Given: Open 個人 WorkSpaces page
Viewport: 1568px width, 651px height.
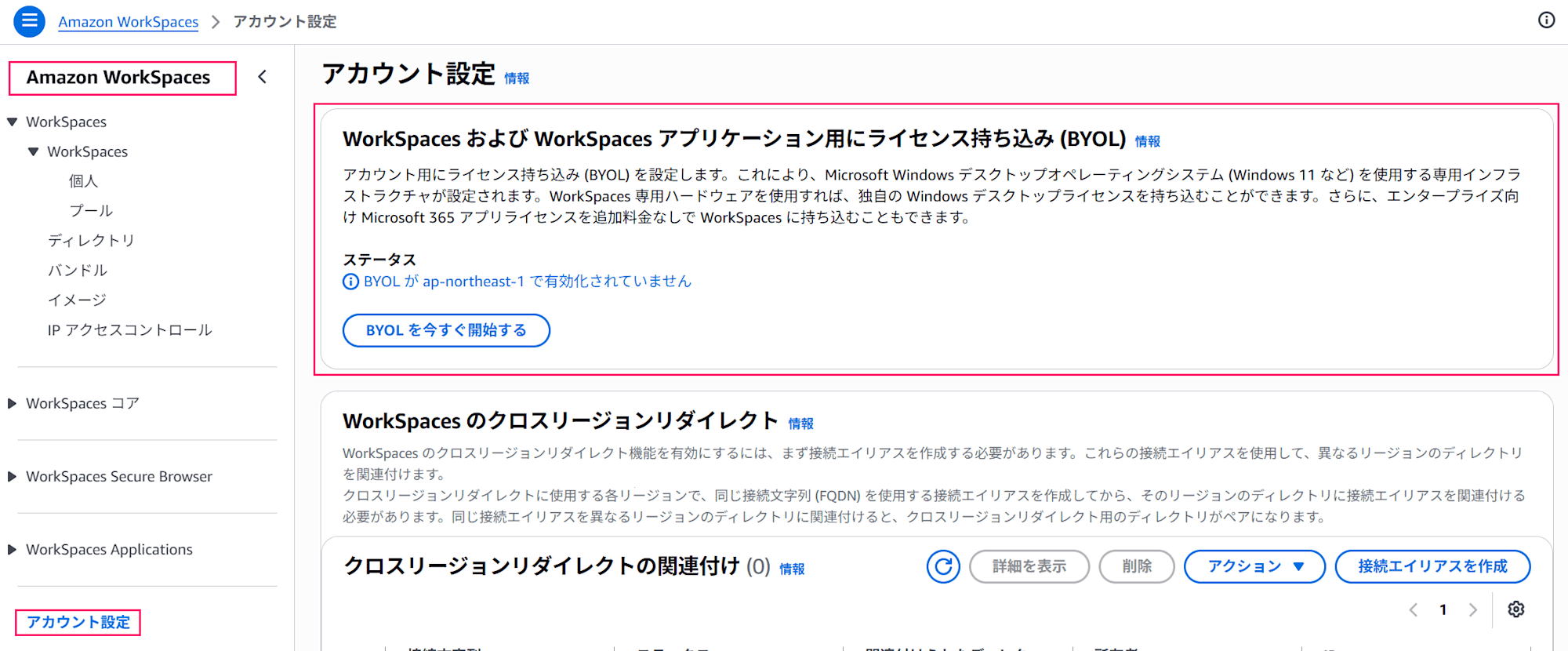Looking at the screenshot, I should pyautogui.click(x=83, y=181).
